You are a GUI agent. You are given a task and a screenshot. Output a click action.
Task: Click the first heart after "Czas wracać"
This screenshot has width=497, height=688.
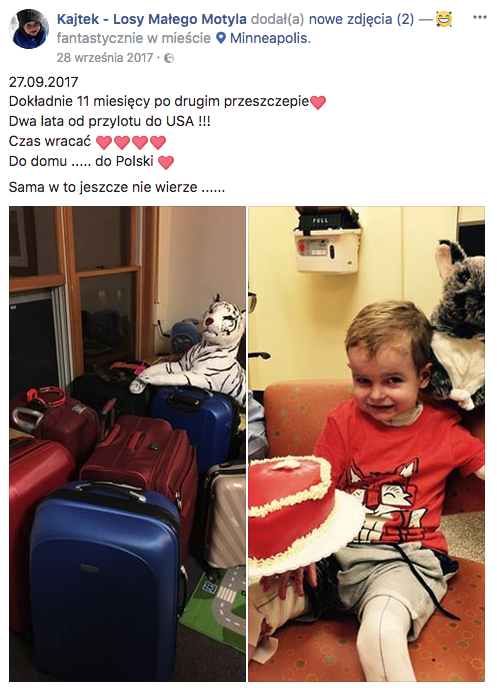[104, 143]
